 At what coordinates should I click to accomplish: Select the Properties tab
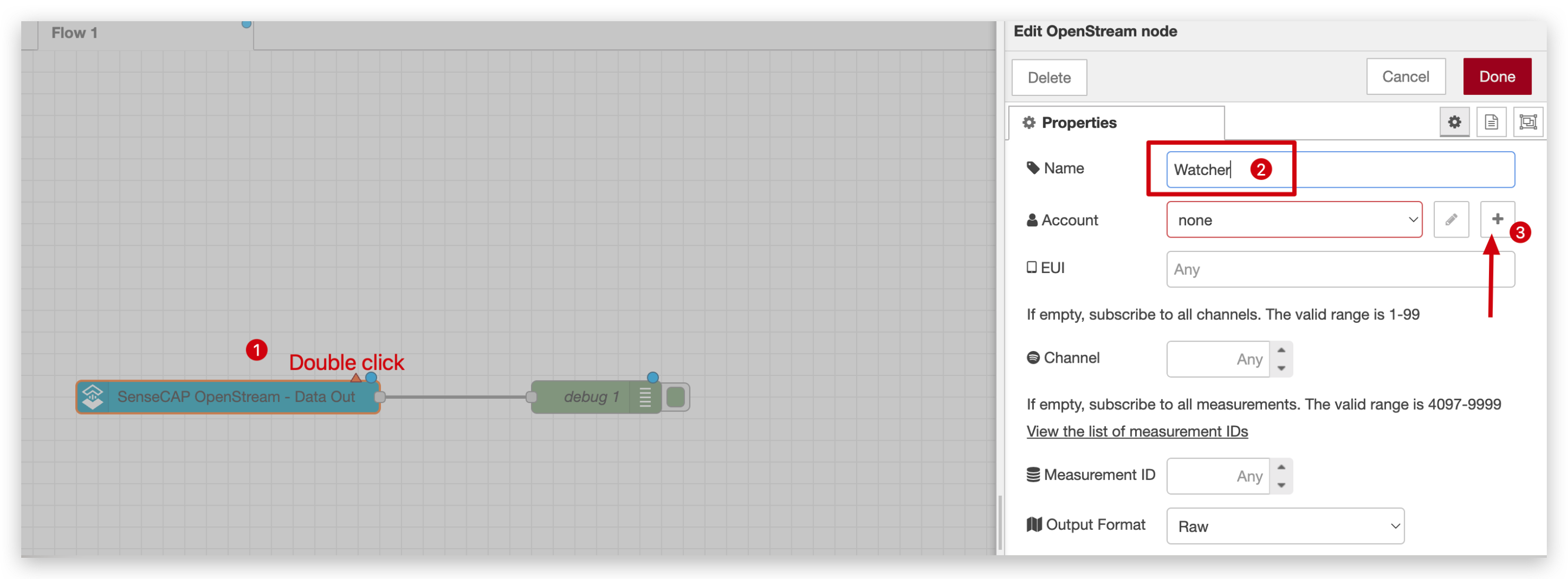(1117, 123)
